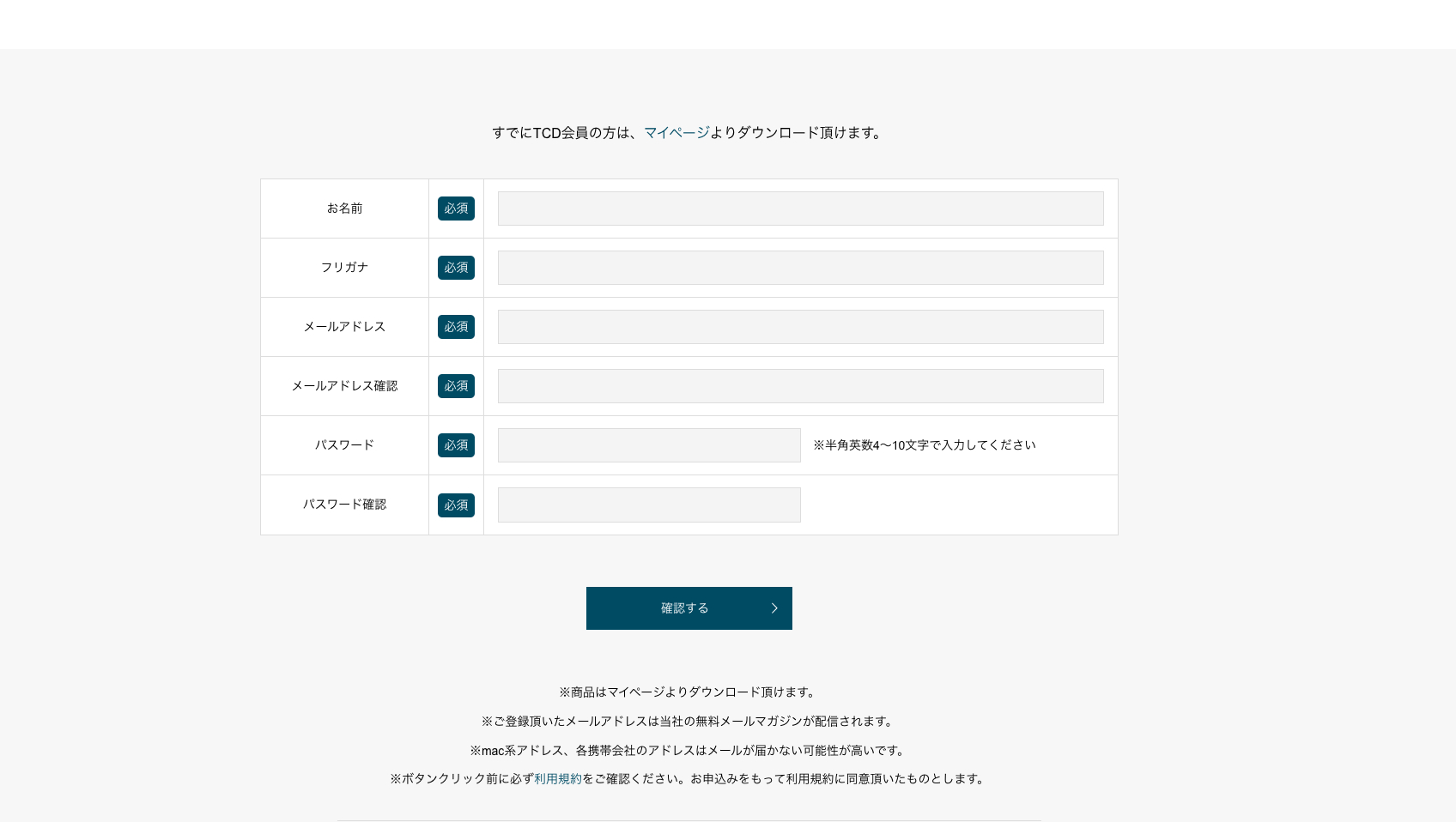Image resolution: width=1456 pixels, height=822 pixels.
Task: Click the ※商品はマイページより note text
Action: point(689,692)
